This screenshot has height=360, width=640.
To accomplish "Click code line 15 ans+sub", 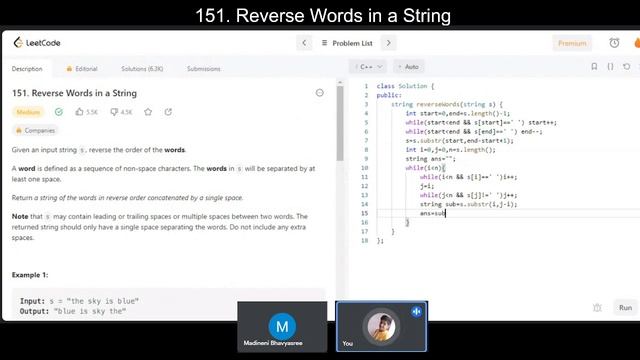I will pos(433,213).
